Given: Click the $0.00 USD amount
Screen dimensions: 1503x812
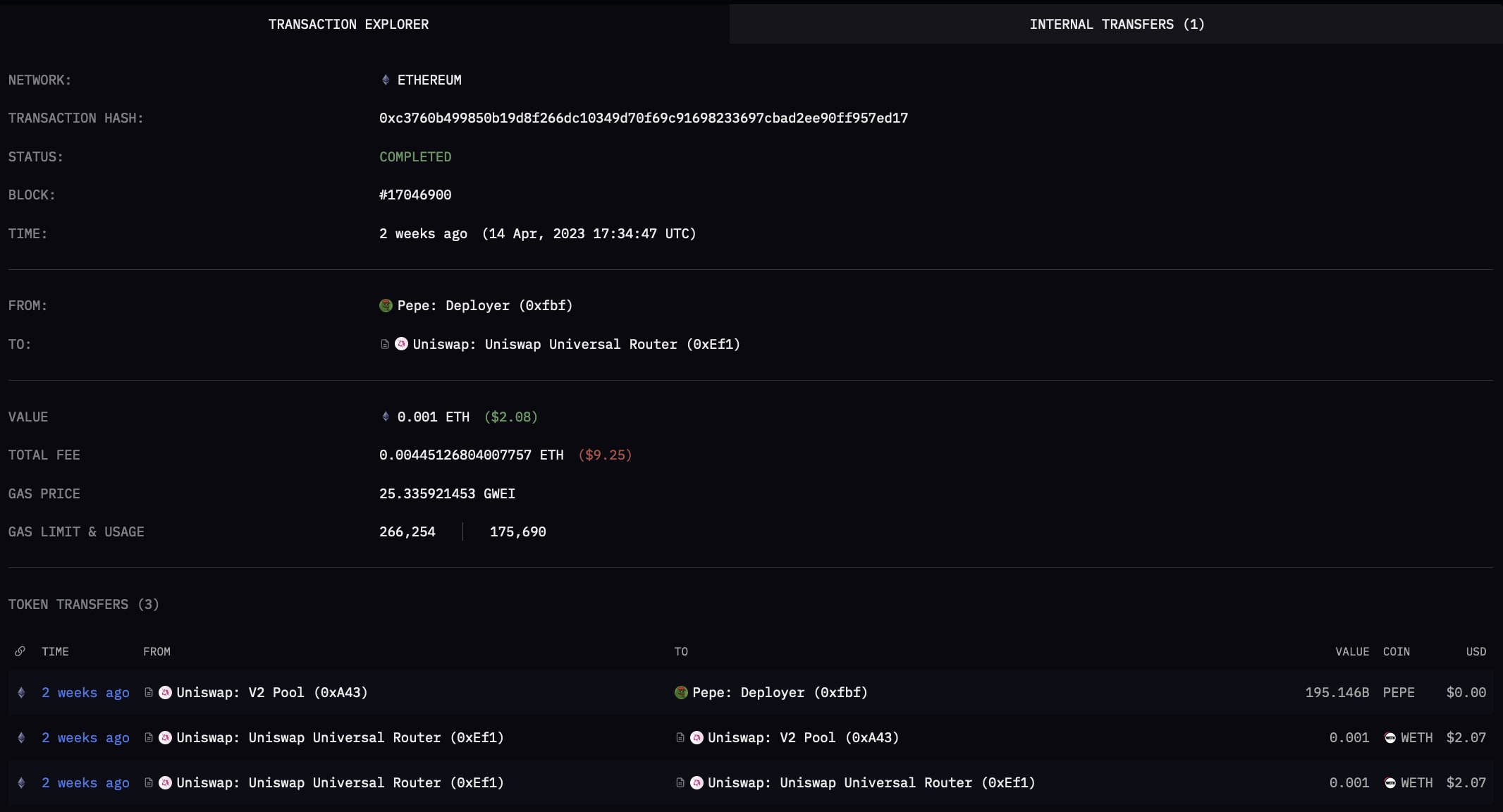Looking at the screenshot, I should [x=1466, y=692].
